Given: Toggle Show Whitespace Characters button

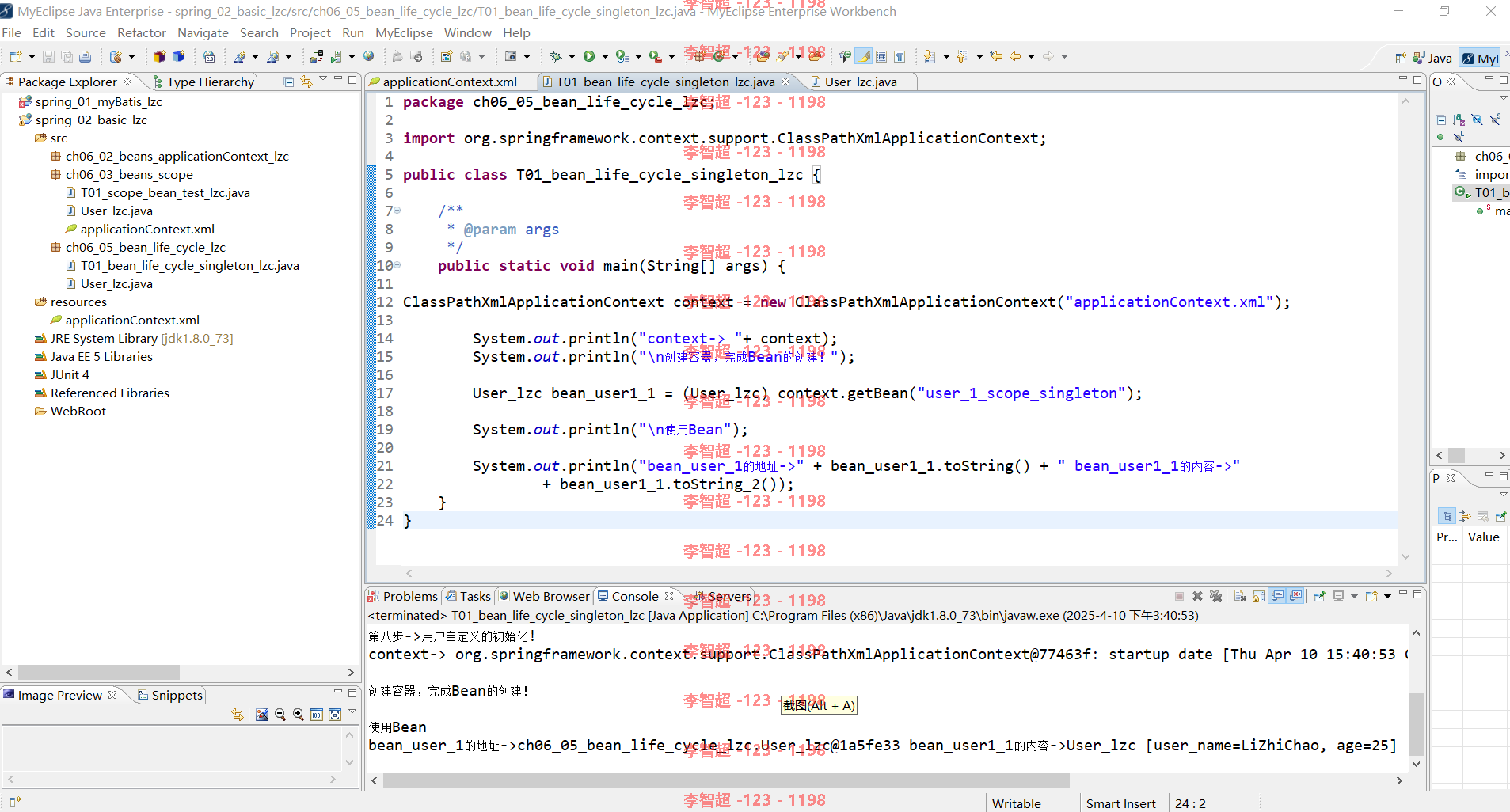Looking at the screenshot, I should click(x=900, y=56).
